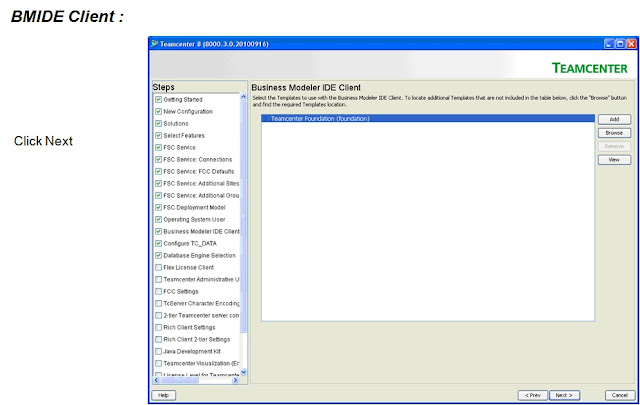Open the Help button
Viewport: 640px width, 405px height.
164,395
